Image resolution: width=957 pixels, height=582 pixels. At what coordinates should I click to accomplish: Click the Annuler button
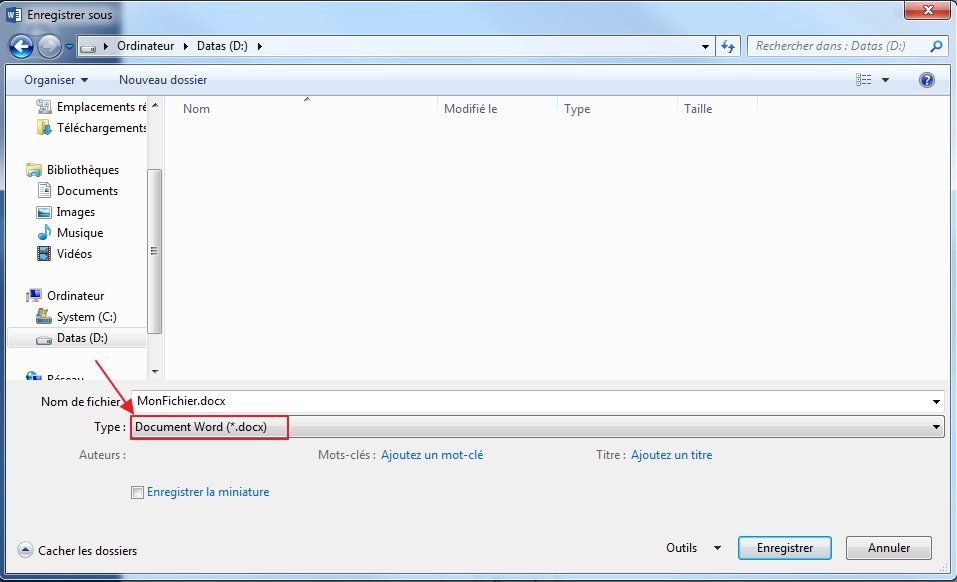click(888, 548)
